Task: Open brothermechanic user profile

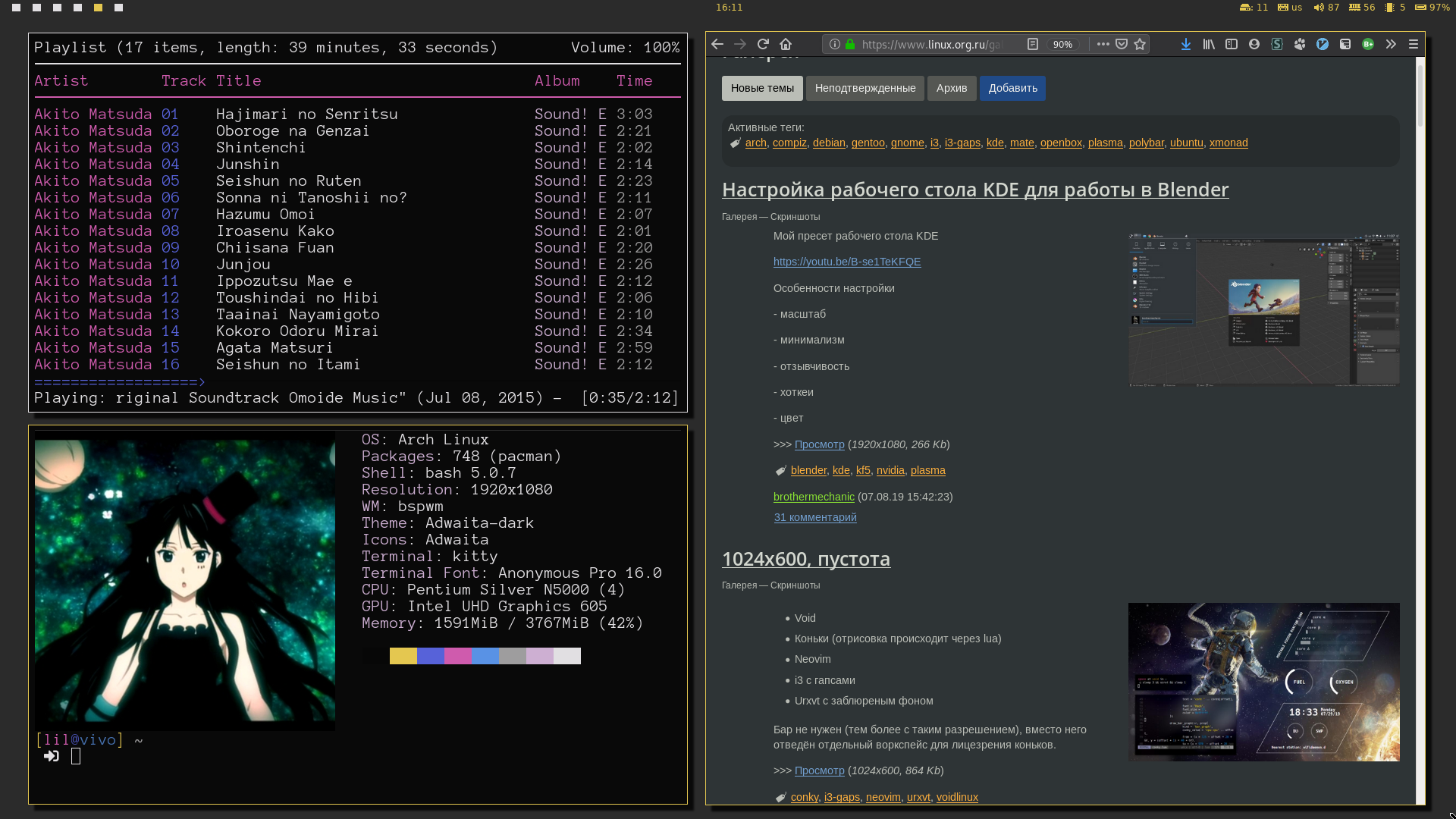Action: [x=814, y=497]
